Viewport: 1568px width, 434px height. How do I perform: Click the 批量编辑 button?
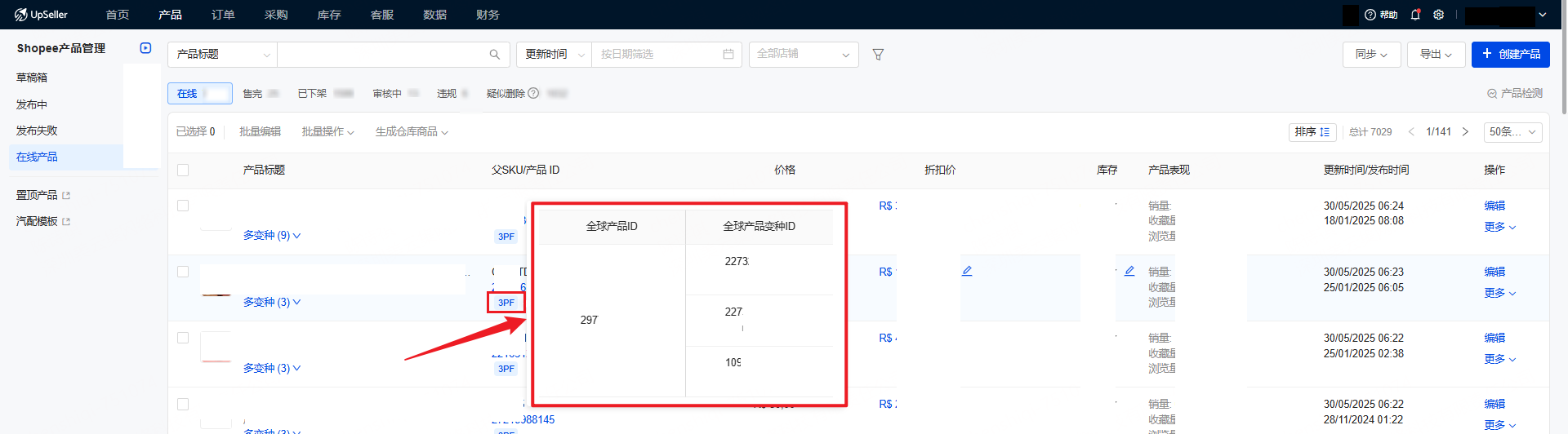260,132
